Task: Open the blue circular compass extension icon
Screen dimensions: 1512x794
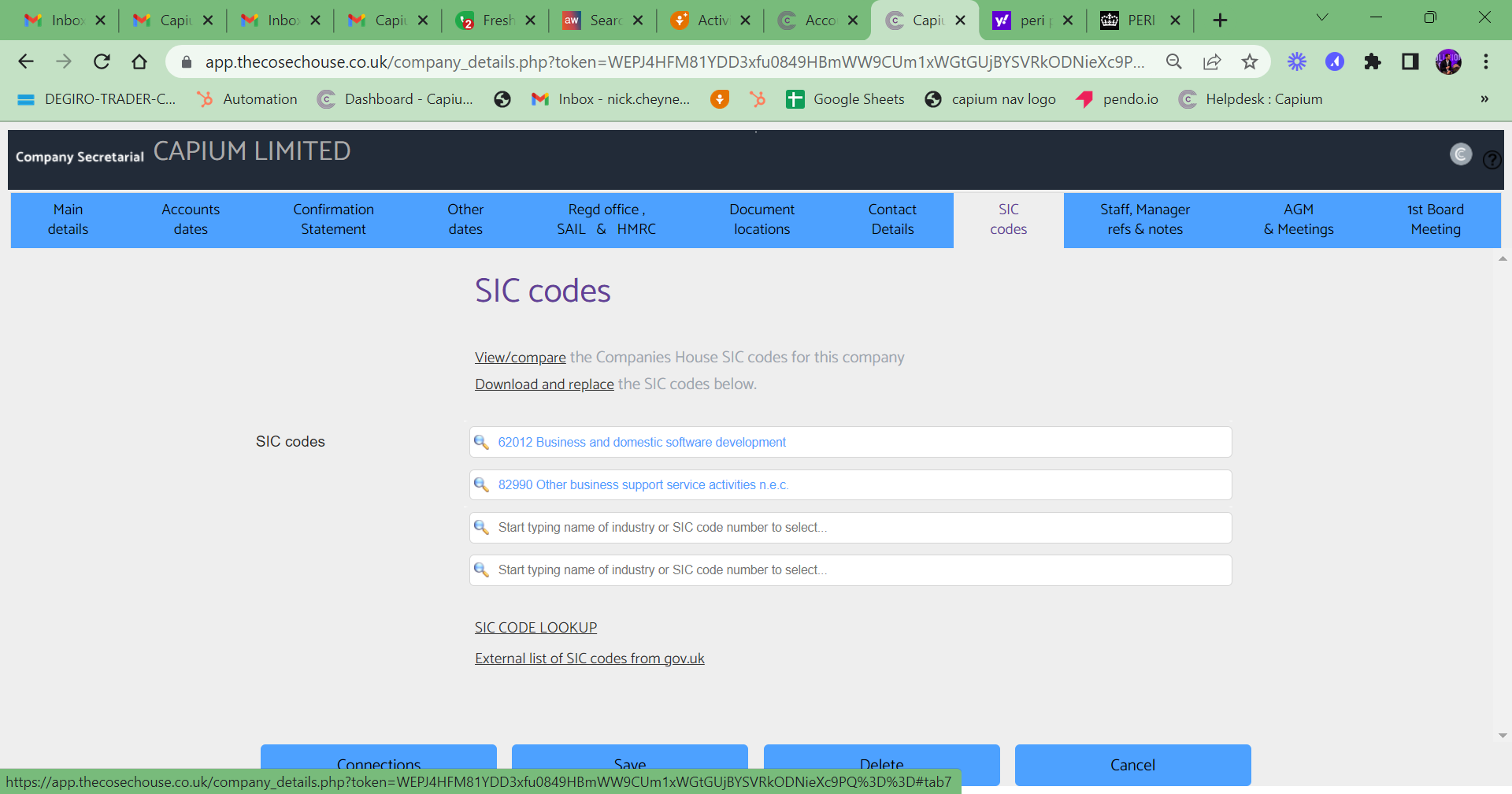Action: [1335, 61]
